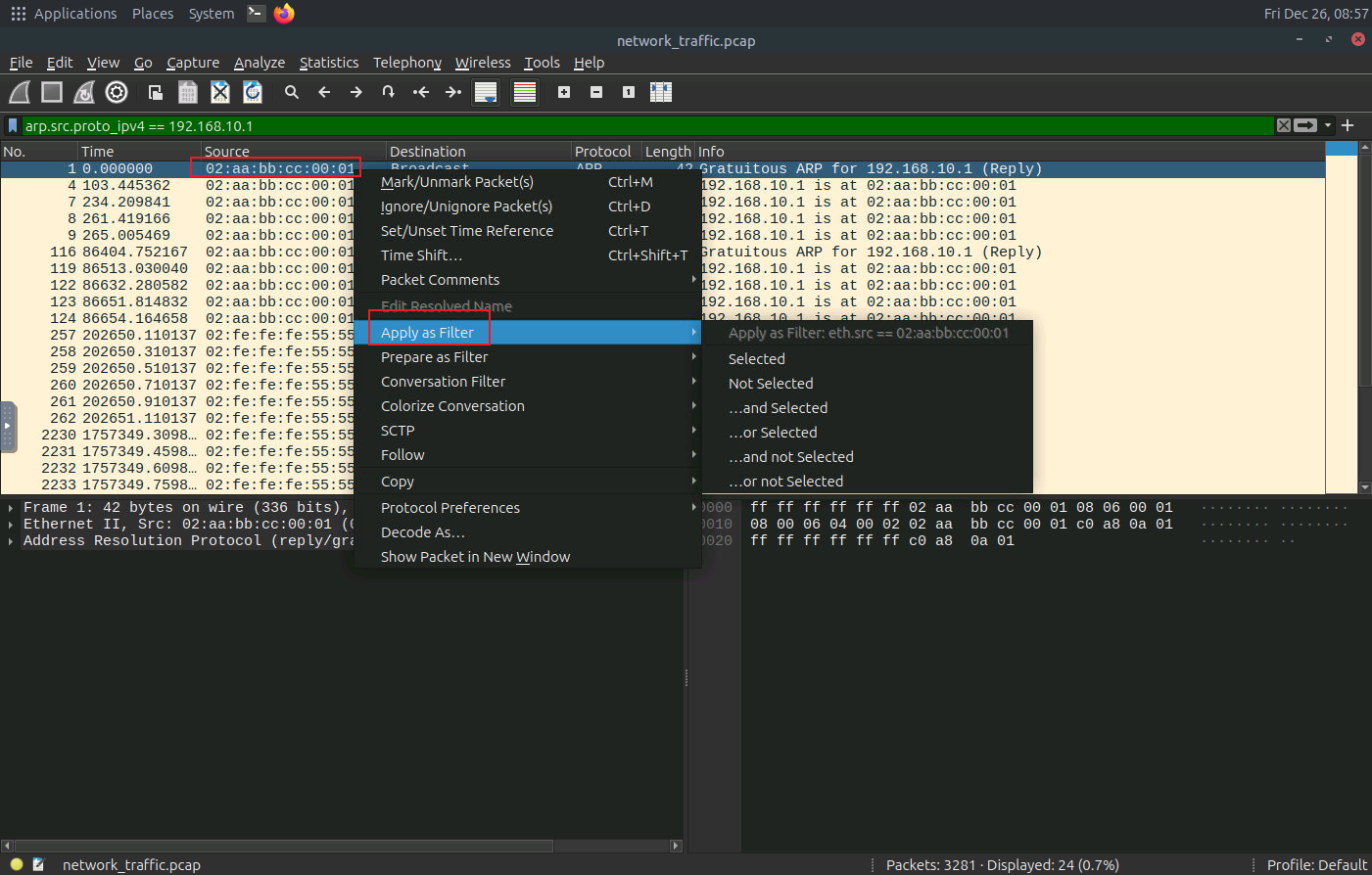1372x875 pixels.
Task: Open the Follow submenu
Action: coord(527,455)
